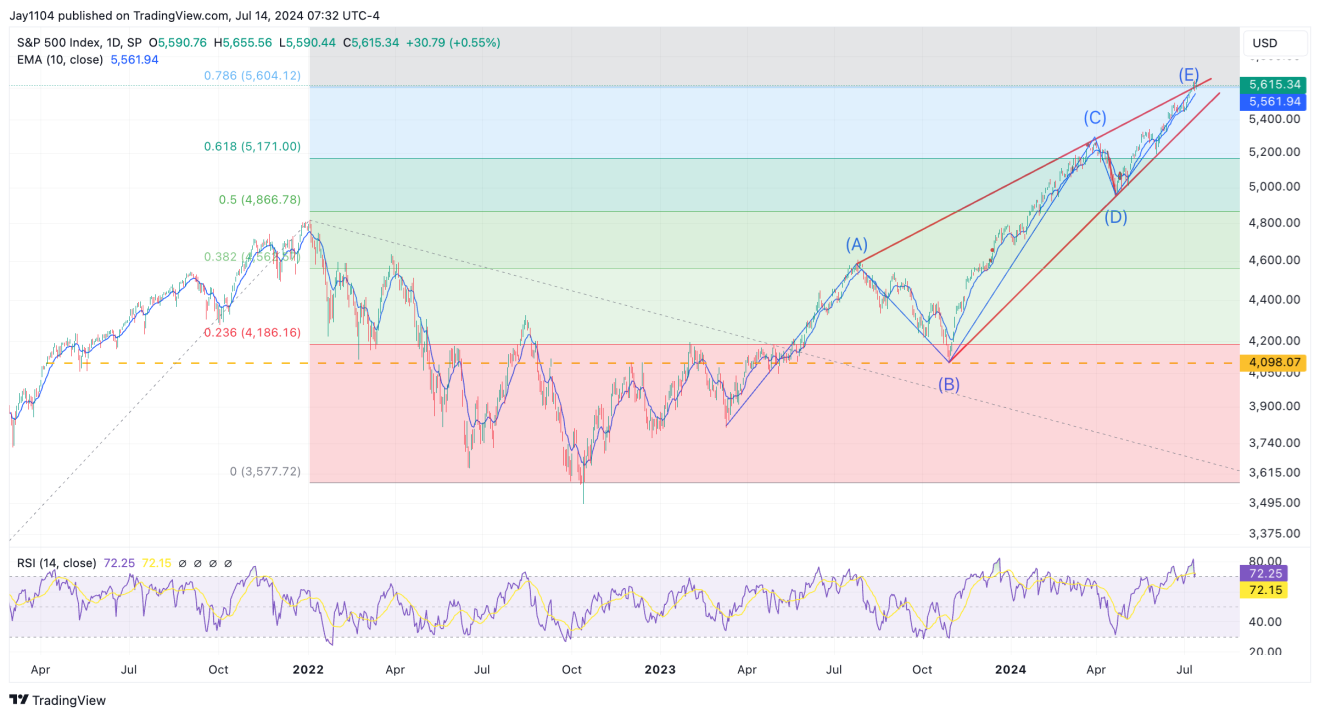
Task: Click the EMA (10, close) indicator legend
Action: [x=60, y=60]
